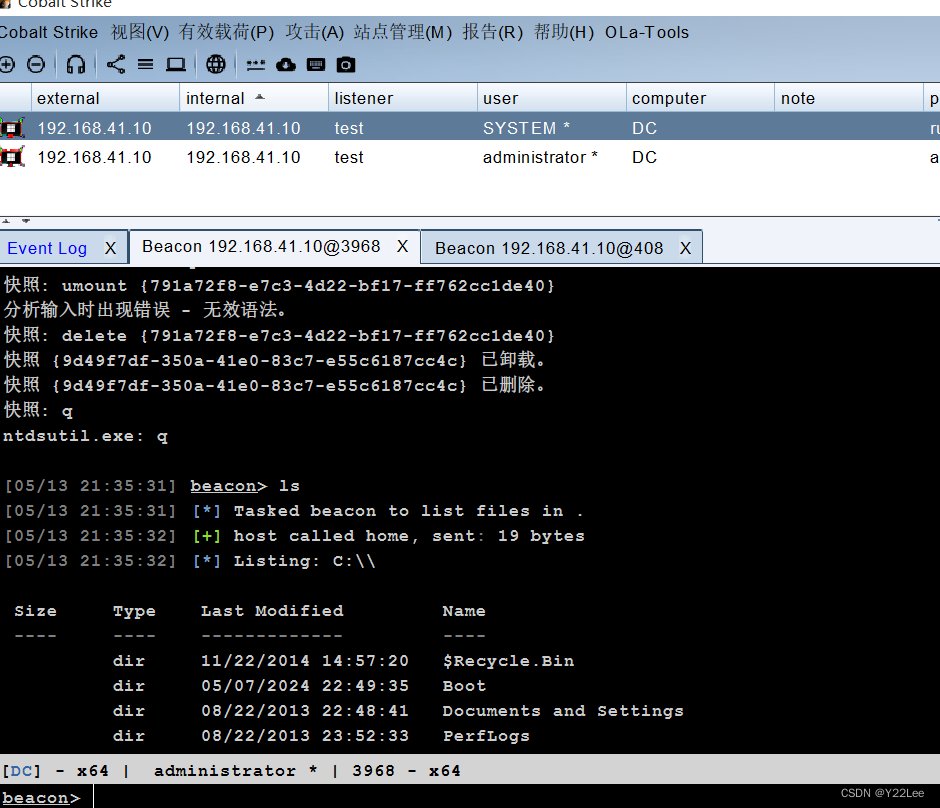
Task: Switch to target table monitor icon
Action: tap(176, 64)
